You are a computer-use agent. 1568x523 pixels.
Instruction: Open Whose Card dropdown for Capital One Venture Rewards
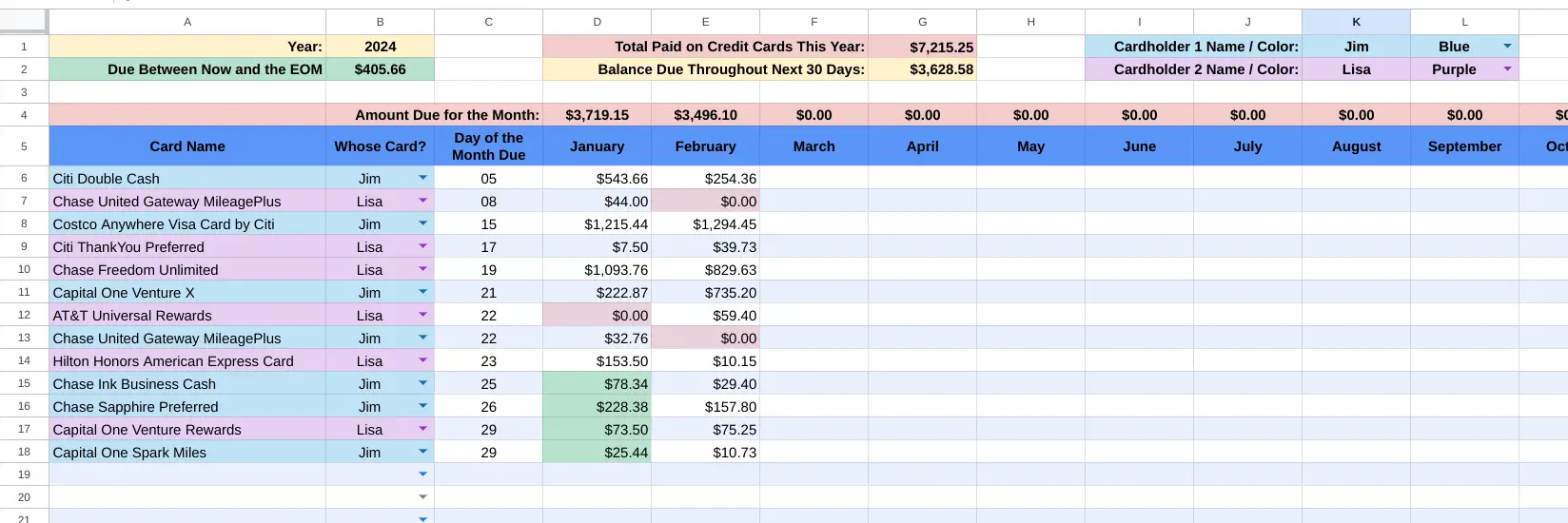point(422,429)
